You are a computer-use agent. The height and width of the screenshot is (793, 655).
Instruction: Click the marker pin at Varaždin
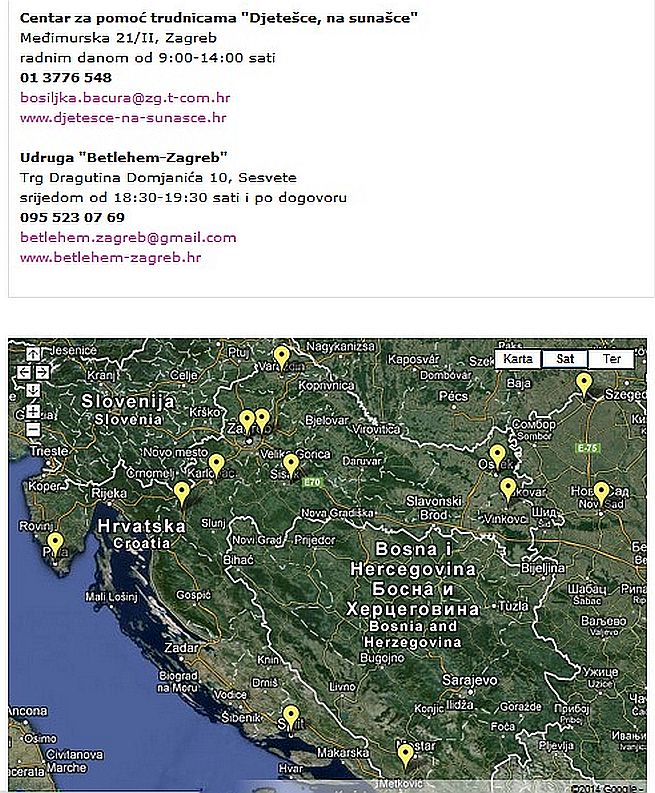(x=282, y=355)
